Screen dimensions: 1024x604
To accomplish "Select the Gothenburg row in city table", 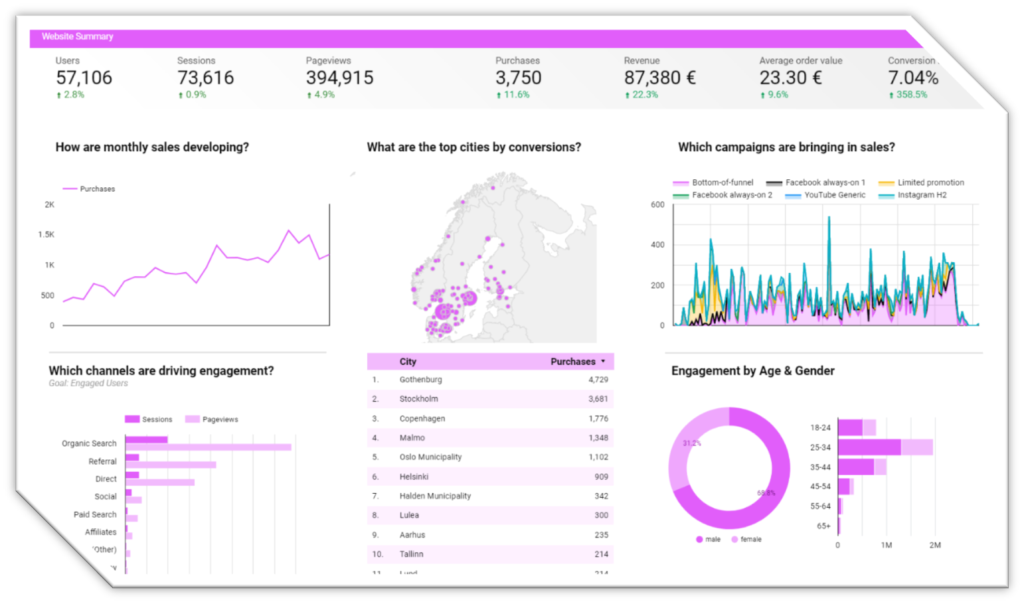I will (490, 379).
